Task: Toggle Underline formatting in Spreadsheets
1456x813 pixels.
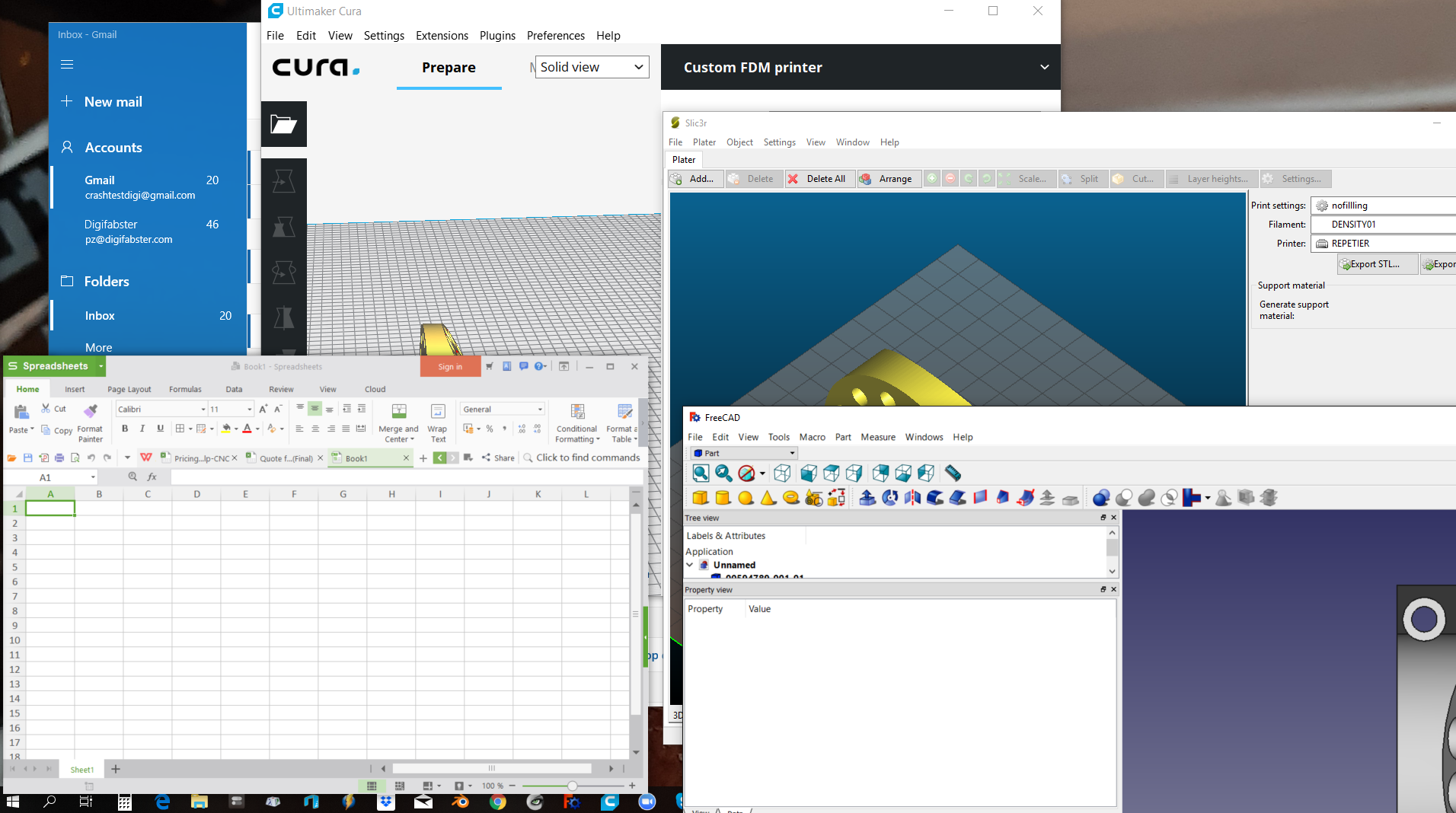Action: pos(160,429)
